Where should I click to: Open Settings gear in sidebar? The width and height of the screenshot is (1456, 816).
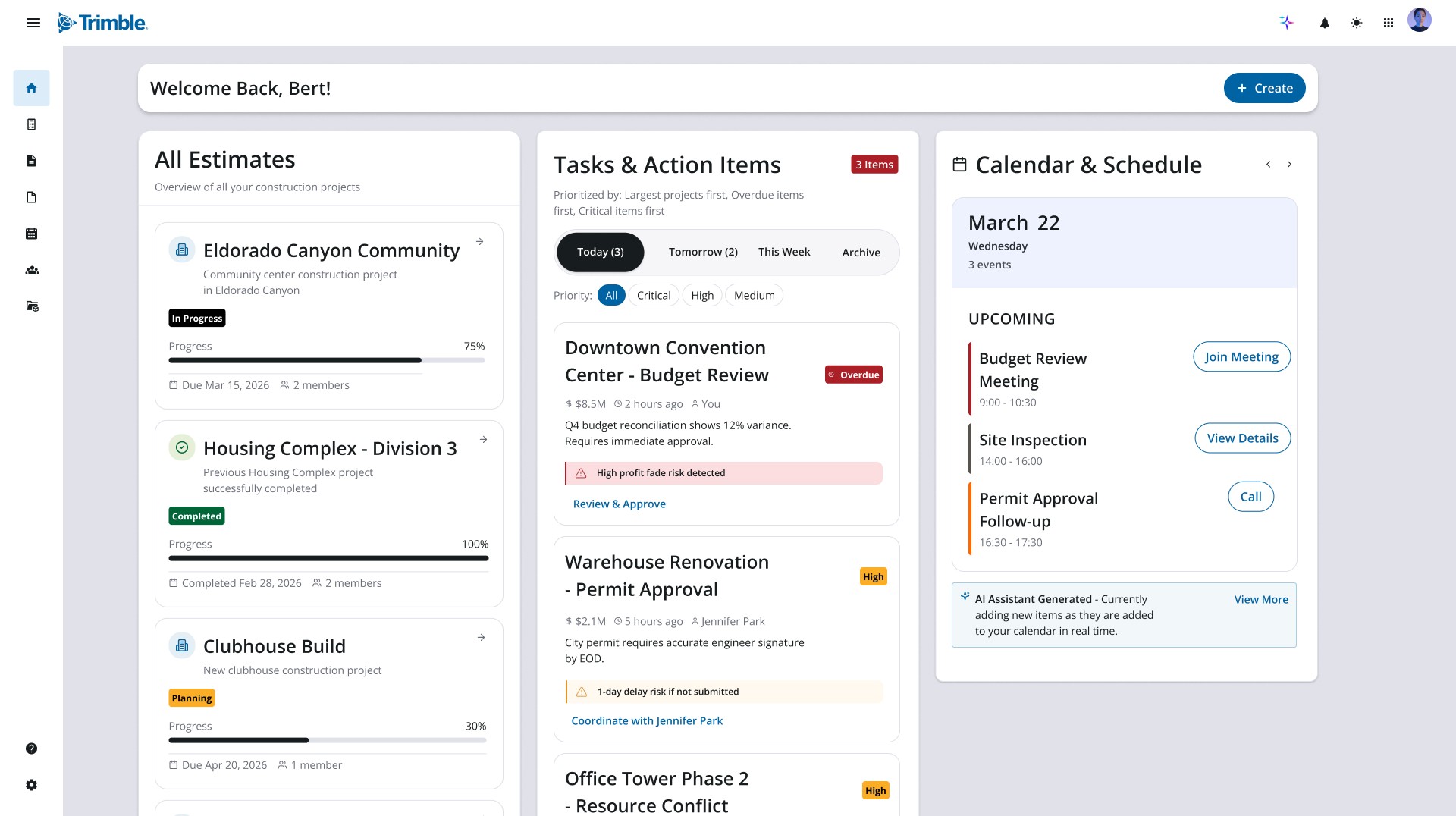pos(31,785)
